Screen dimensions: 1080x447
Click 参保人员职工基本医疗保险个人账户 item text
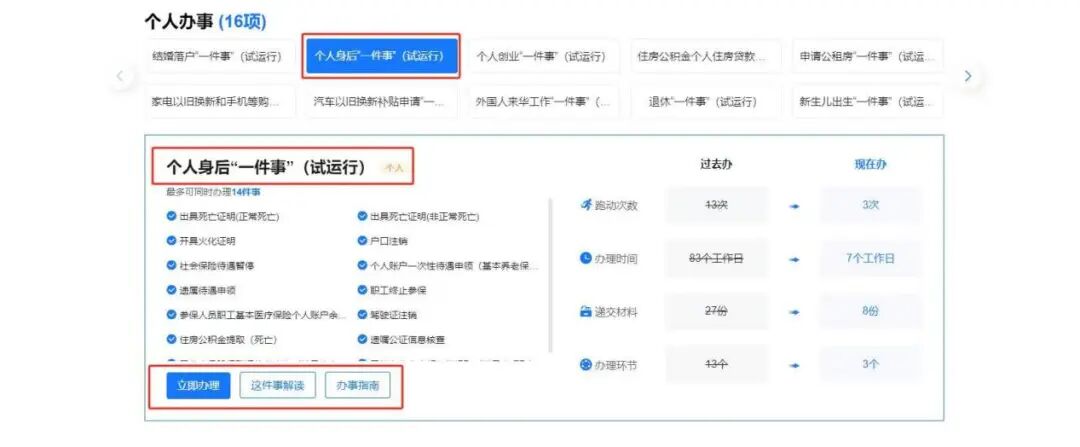[263, 315]
